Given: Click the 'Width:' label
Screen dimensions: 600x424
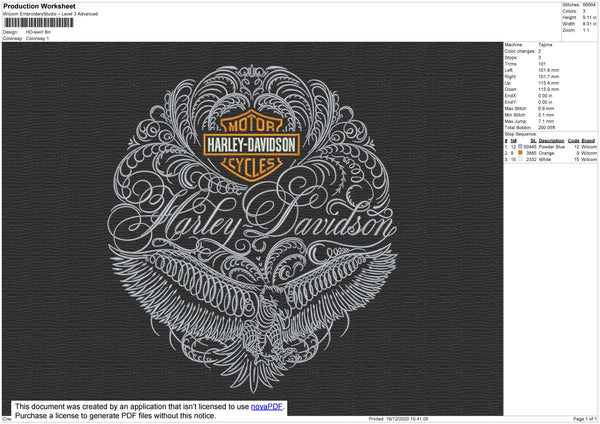Looking at the screenshot, I should tap(569, 24).
